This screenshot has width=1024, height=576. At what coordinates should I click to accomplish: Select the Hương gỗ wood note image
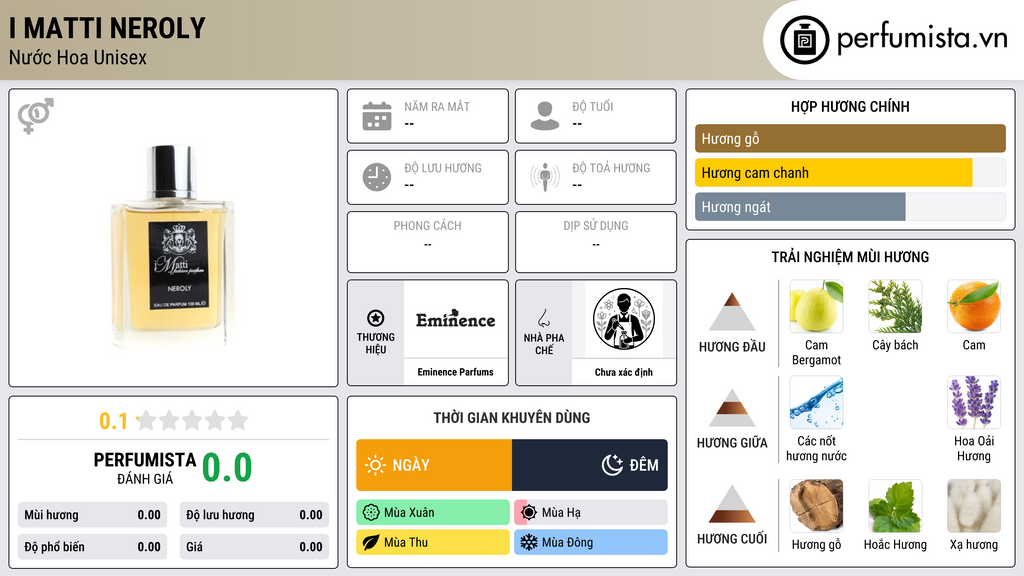[816, 505]
